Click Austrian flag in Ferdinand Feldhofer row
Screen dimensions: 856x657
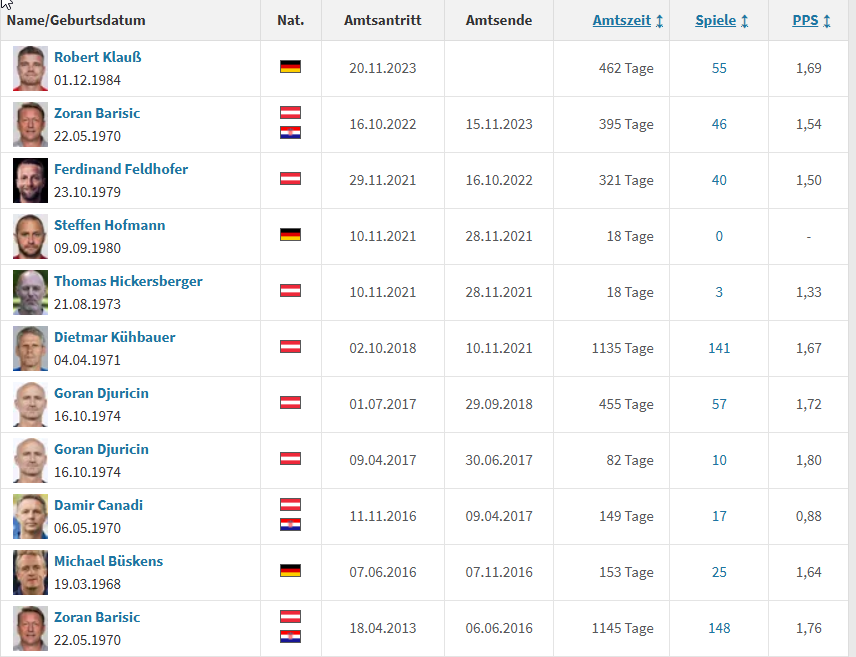(x=290, y=179)
